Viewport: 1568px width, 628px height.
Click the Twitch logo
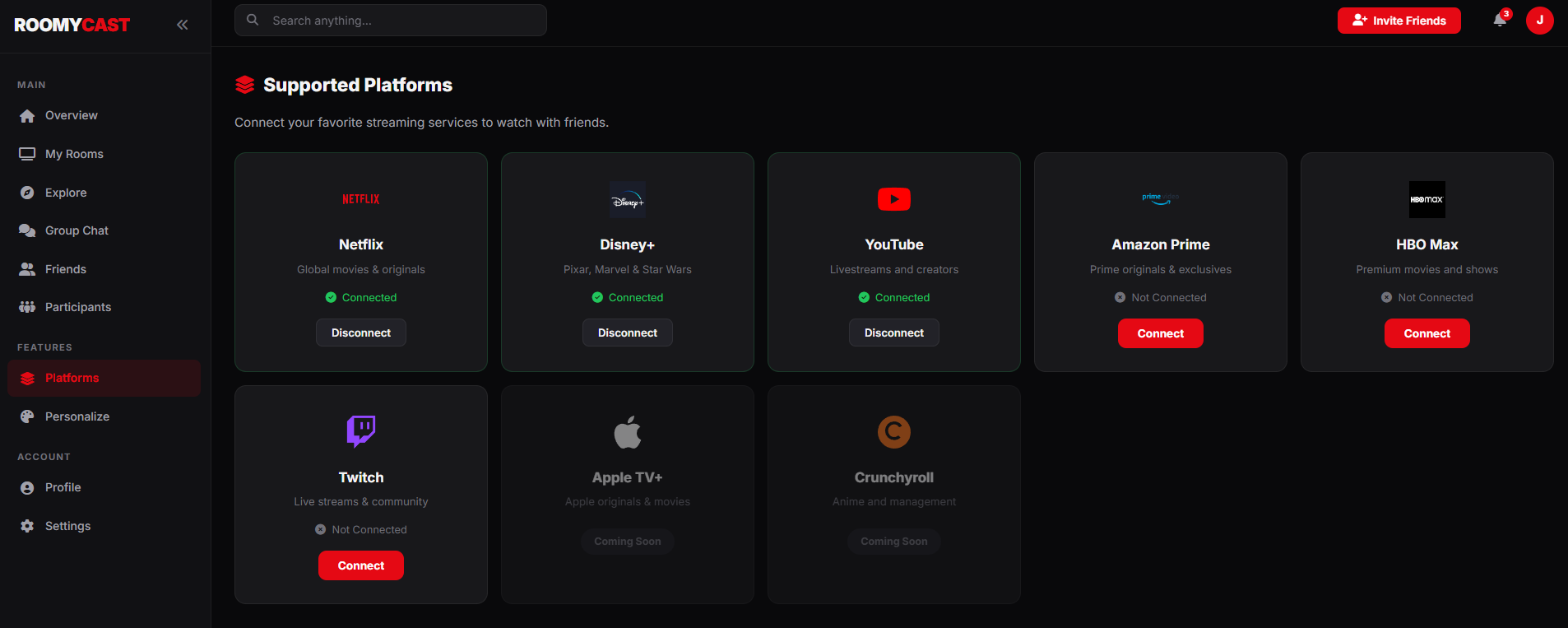click(361, 431)
